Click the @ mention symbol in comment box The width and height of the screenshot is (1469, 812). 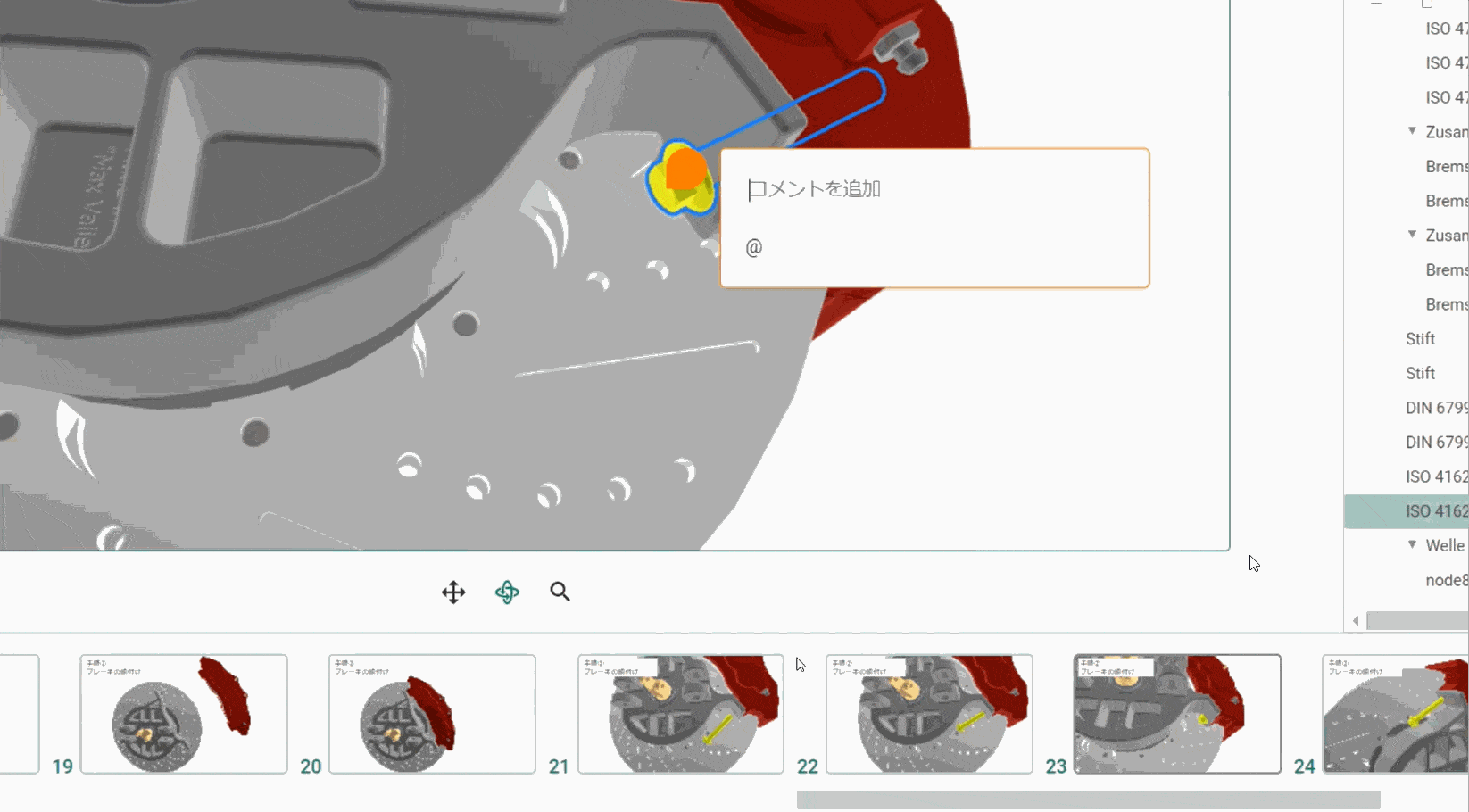click(x=754, y=247)
